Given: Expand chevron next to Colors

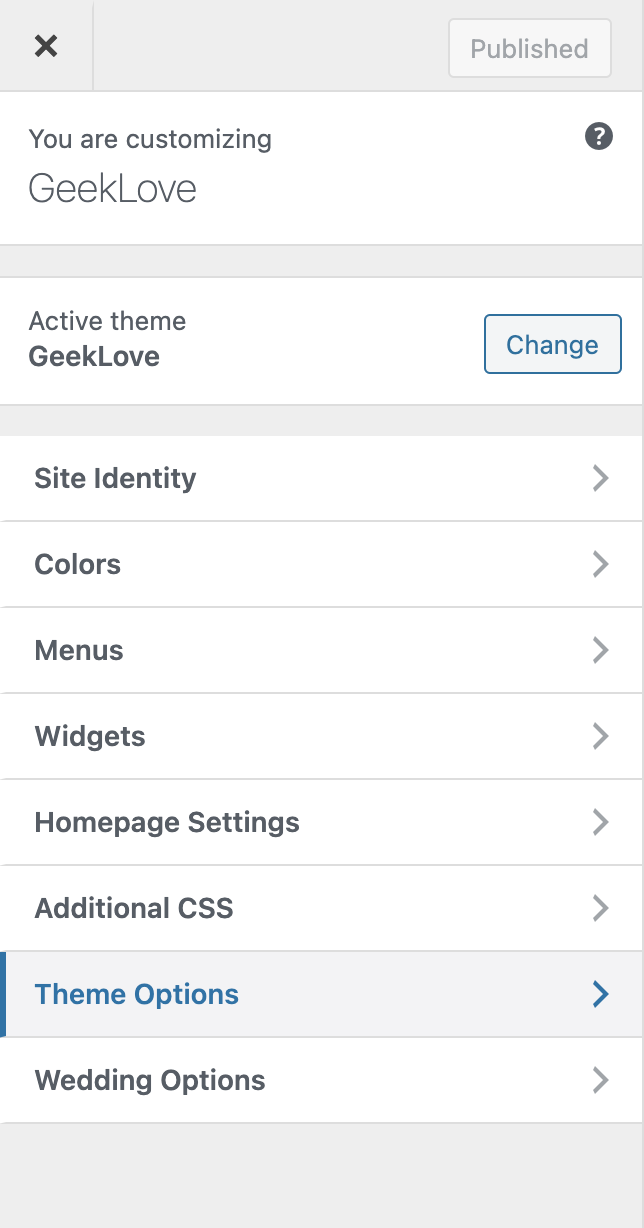Looking at the screenshot, I should coord(600,564).
